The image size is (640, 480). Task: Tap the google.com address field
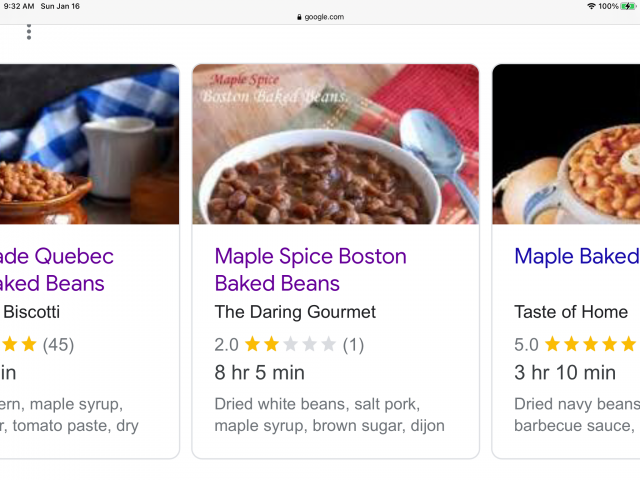click(x=320, y=17)
